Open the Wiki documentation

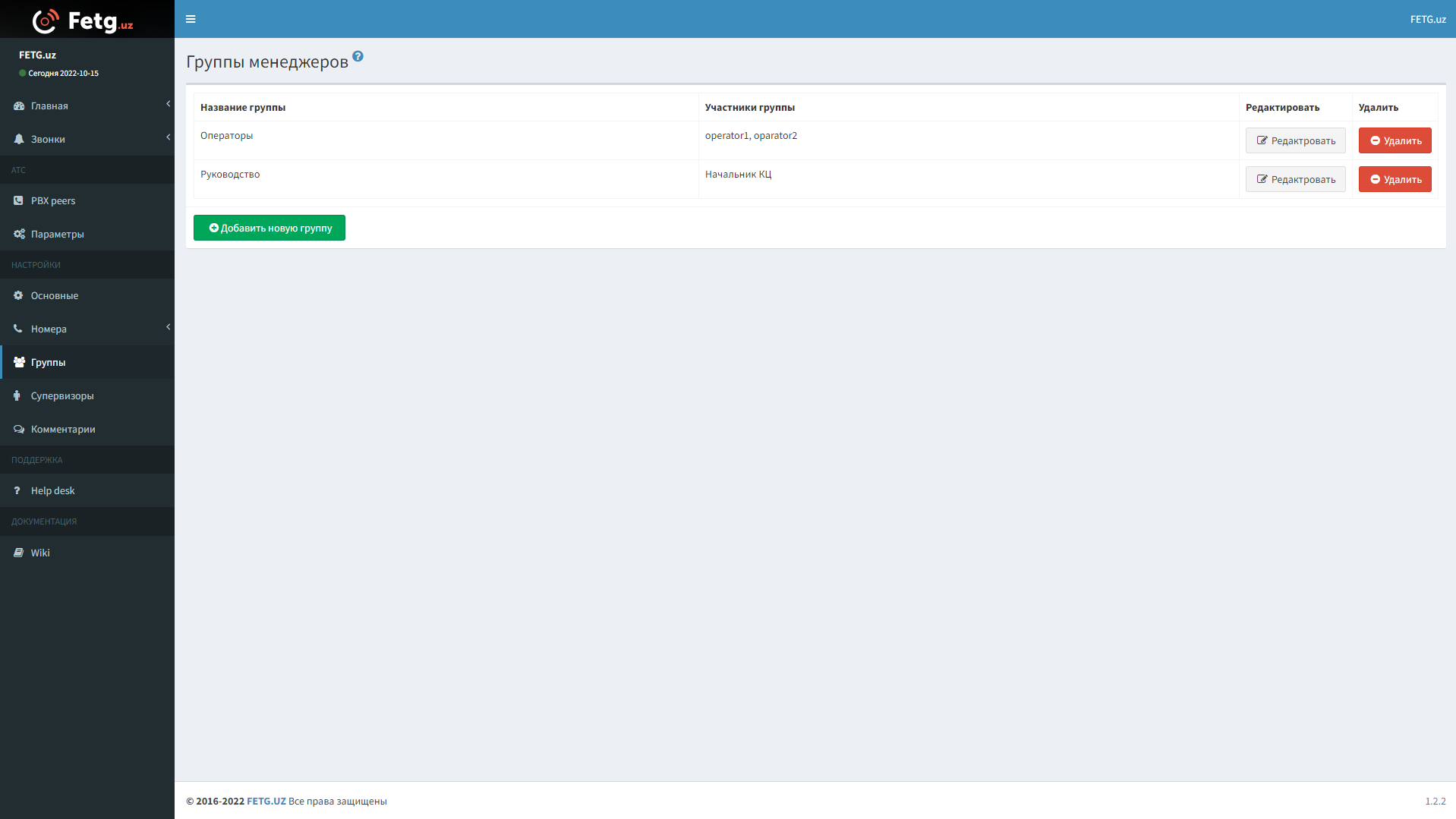click(x=40, y=553)
